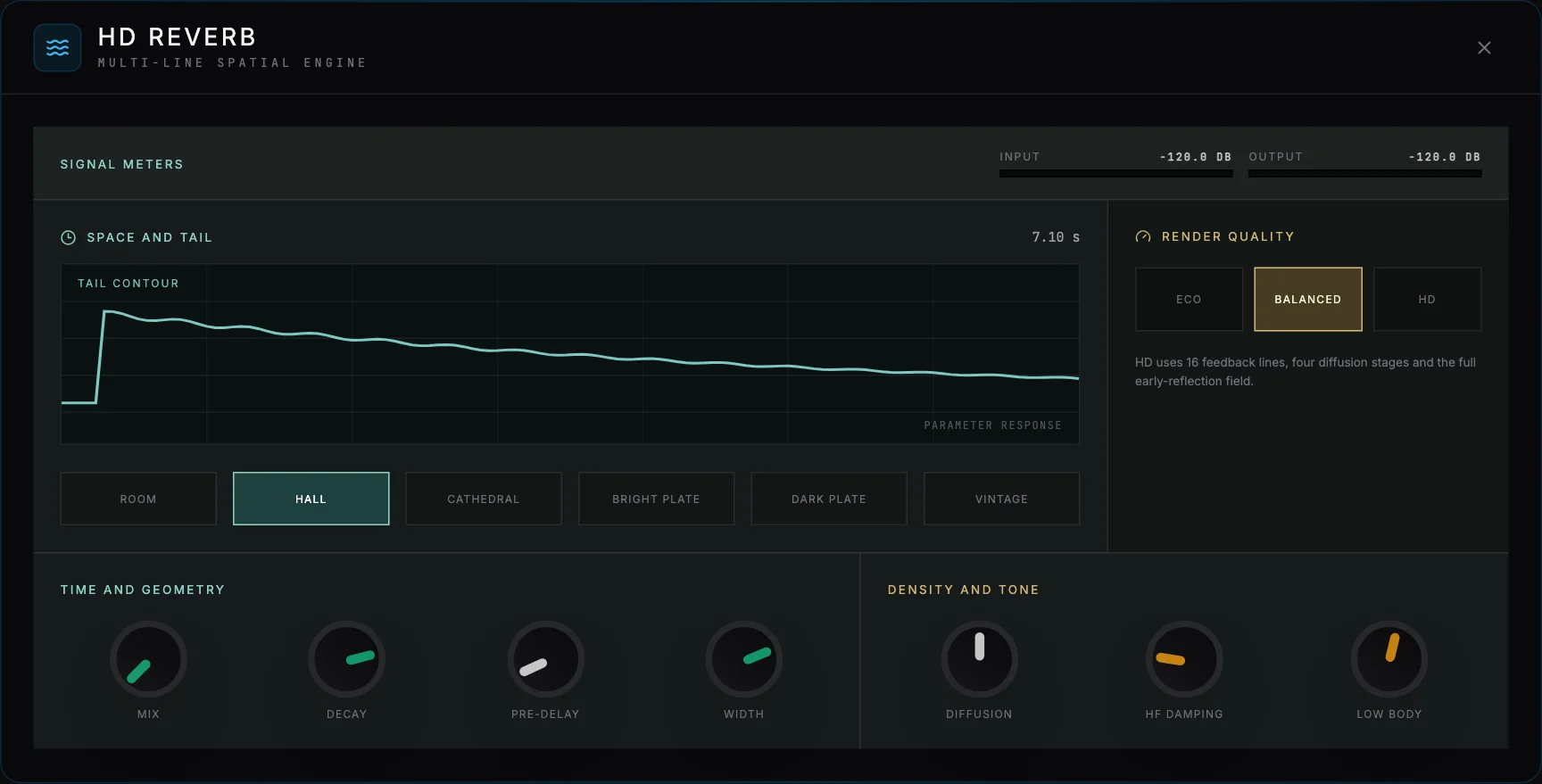Click the 7.10 s decay time value
1542x784 pixels.
click(1056, 237)
